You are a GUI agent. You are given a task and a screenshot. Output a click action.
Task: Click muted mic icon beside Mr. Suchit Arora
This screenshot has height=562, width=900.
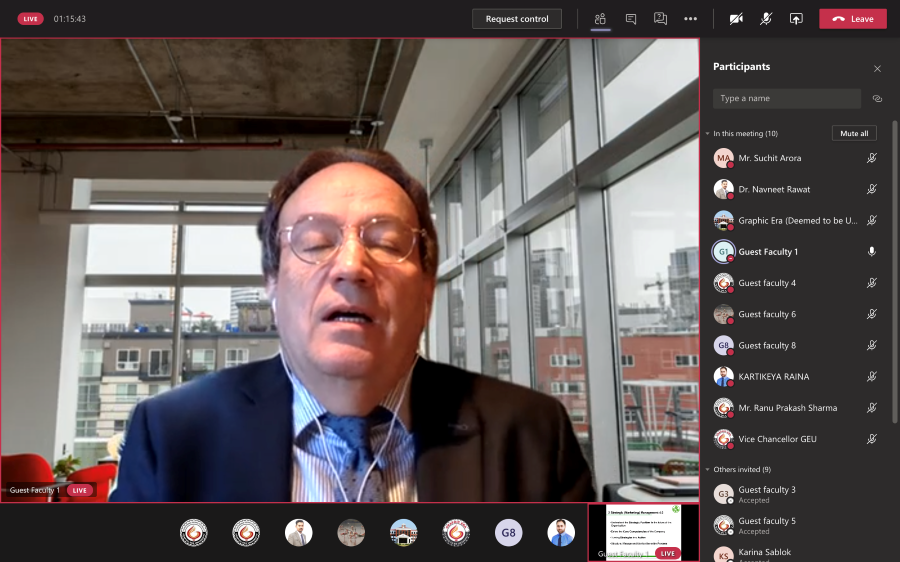click(x=872, y=158)
